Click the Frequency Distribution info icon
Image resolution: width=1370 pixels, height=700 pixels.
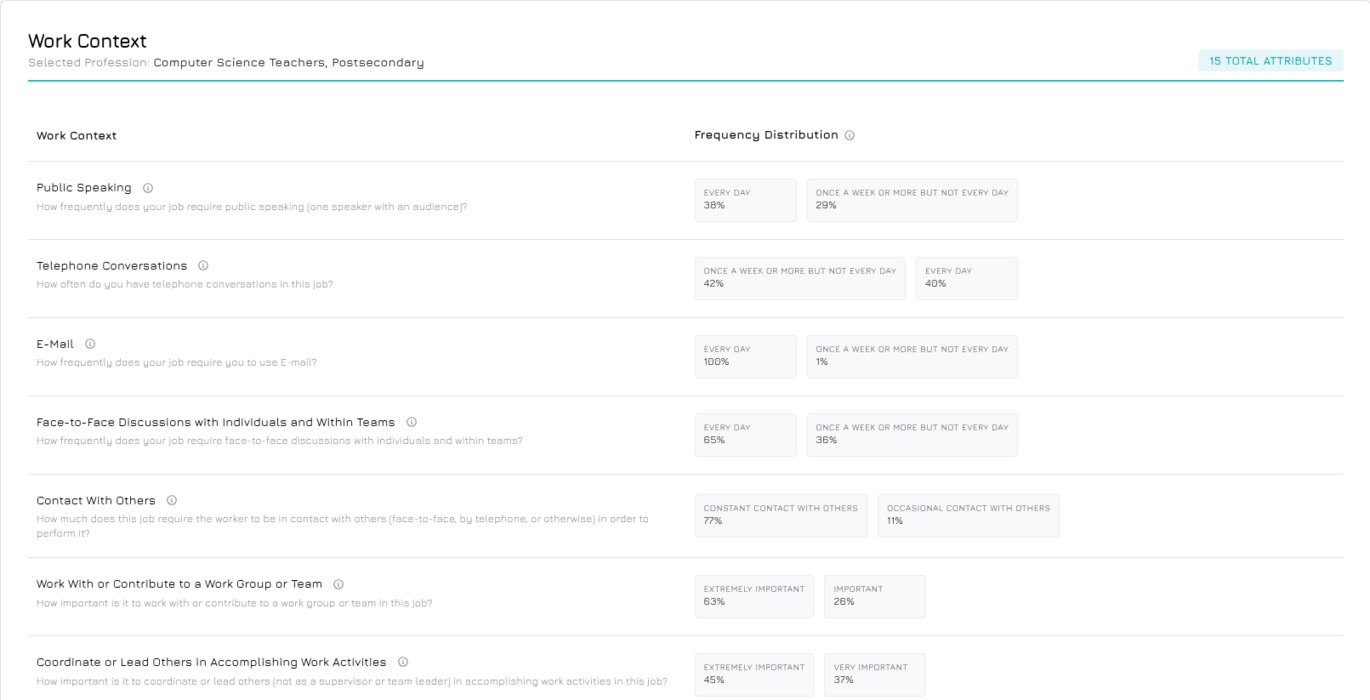click(849, 136)
